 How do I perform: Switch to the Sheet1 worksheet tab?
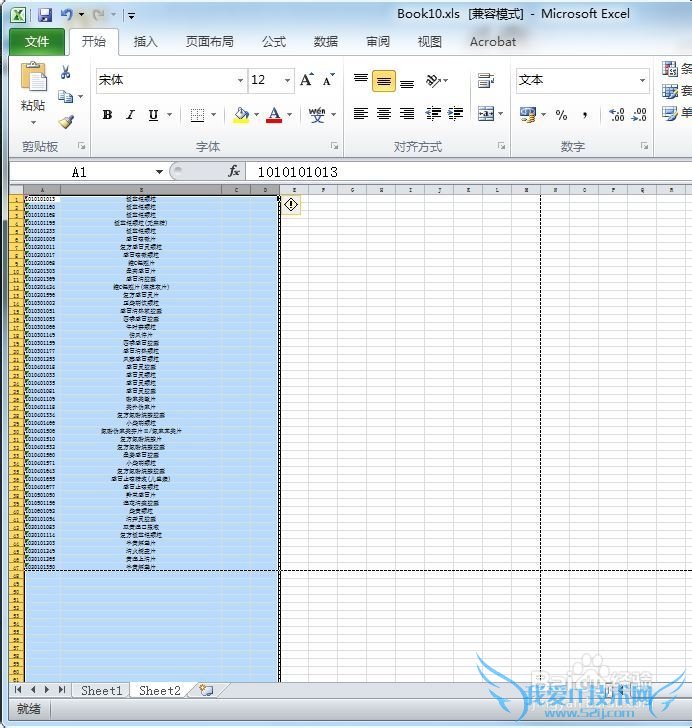click(x=101, y=691)
